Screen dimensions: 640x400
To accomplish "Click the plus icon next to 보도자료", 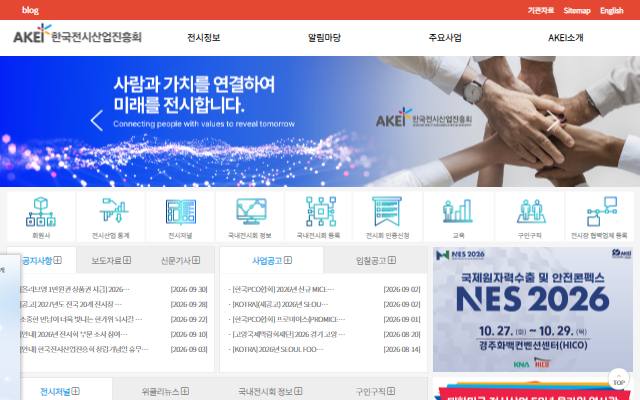I will point(127,260).
